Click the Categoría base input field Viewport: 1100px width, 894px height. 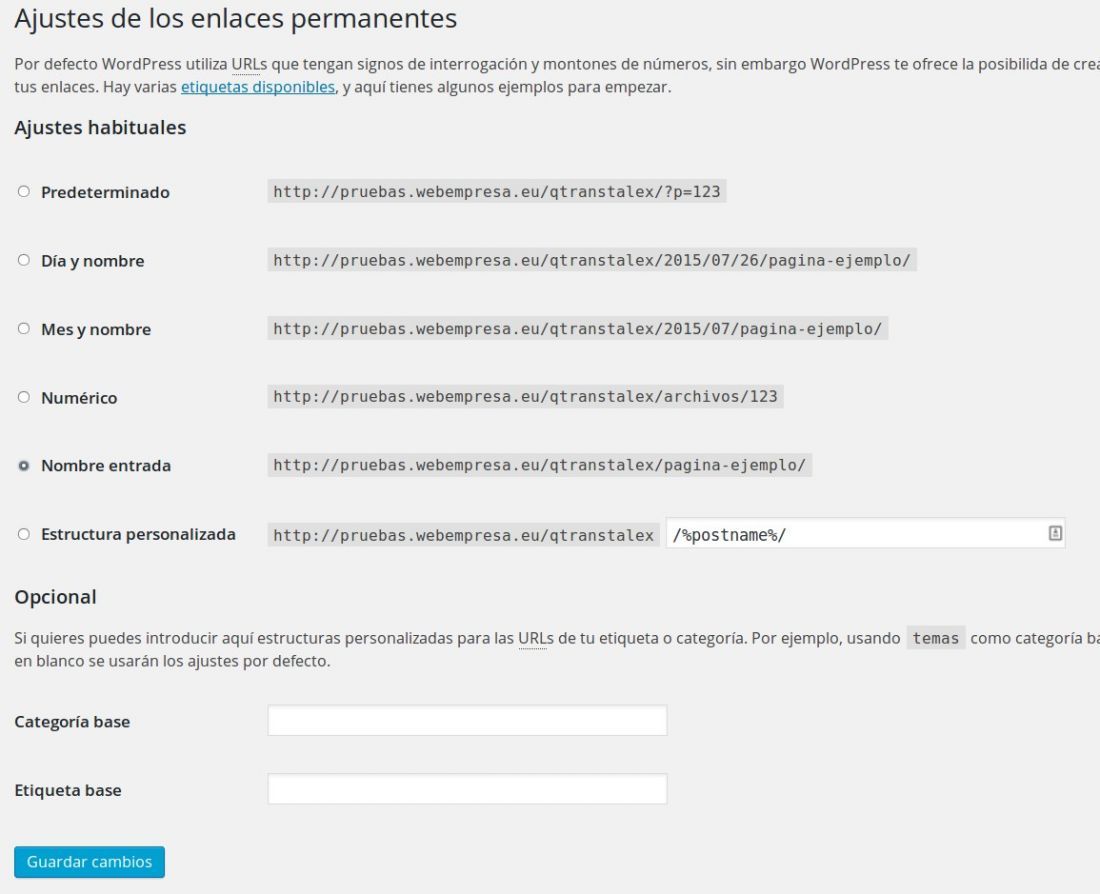coord(467,721)
